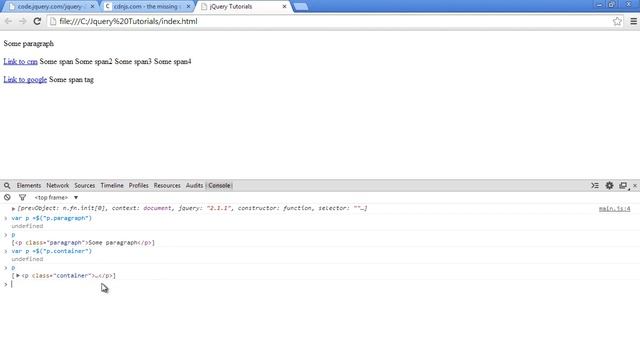This screenshot has height=360, width=640.
Task: Click the p class="paragraph" output line
Action: click(x=83, y=242)
